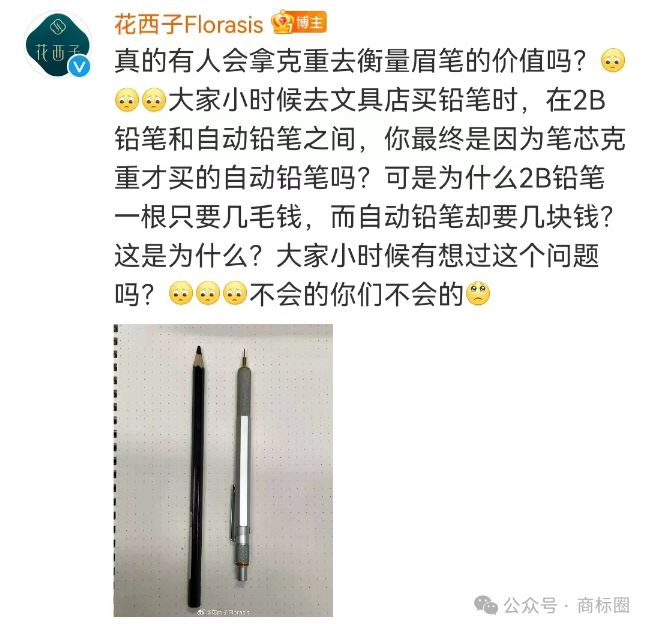Click the second emoji before 大家小时候去文具店
Viewport: 653px width, 624px height.
(x=154, y=100)
